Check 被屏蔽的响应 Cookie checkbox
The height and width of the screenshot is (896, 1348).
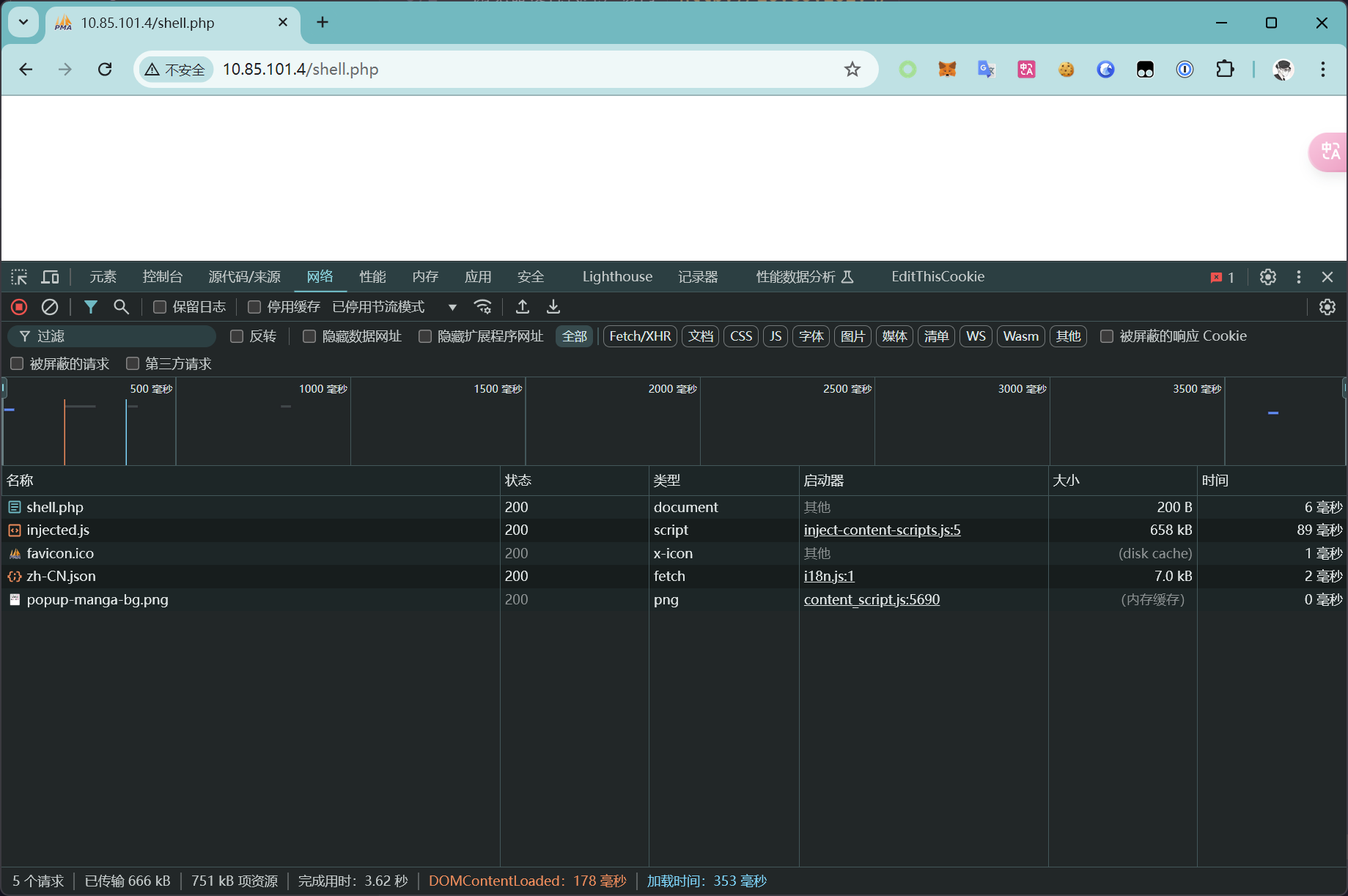[x=1107, y=336]
